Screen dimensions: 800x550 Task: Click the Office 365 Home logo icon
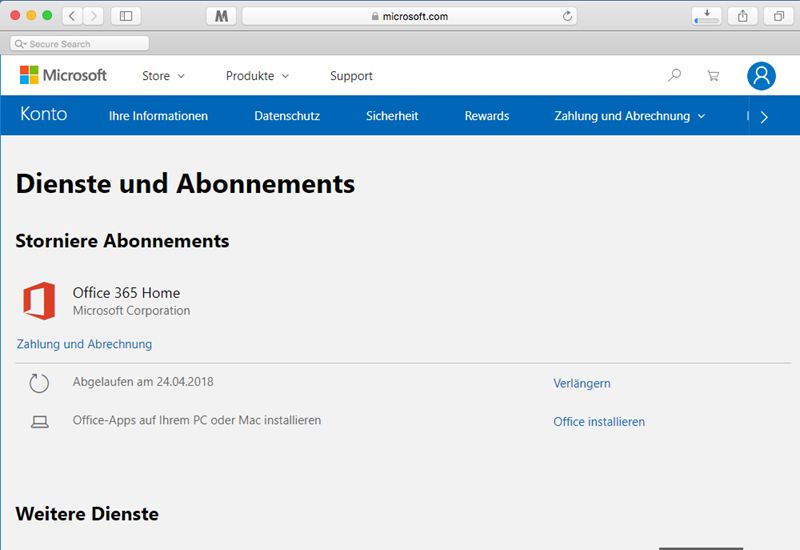click(39, 301)
